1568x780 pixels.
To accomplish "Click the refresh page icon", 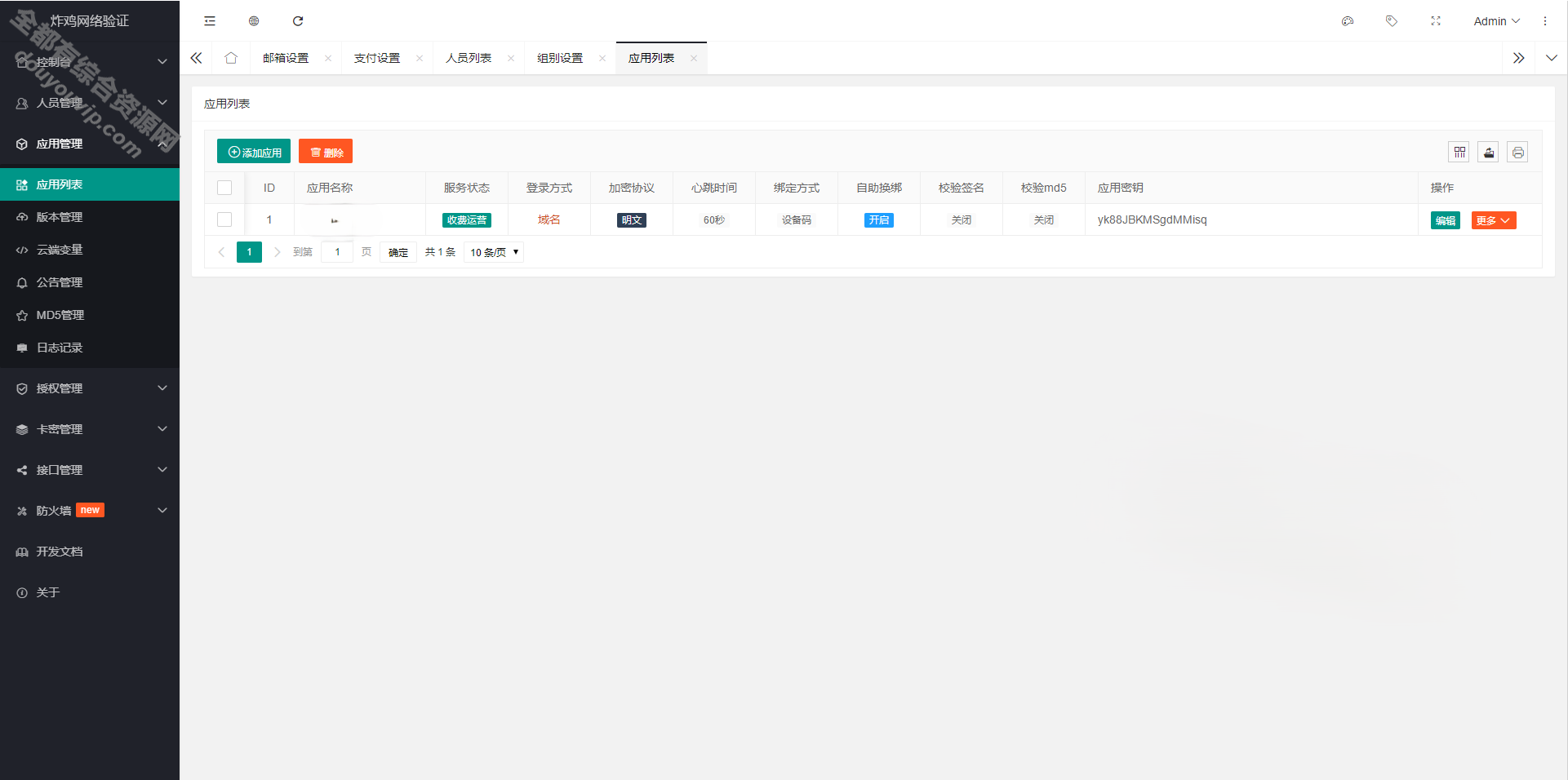I will click(x=298, y=21).
